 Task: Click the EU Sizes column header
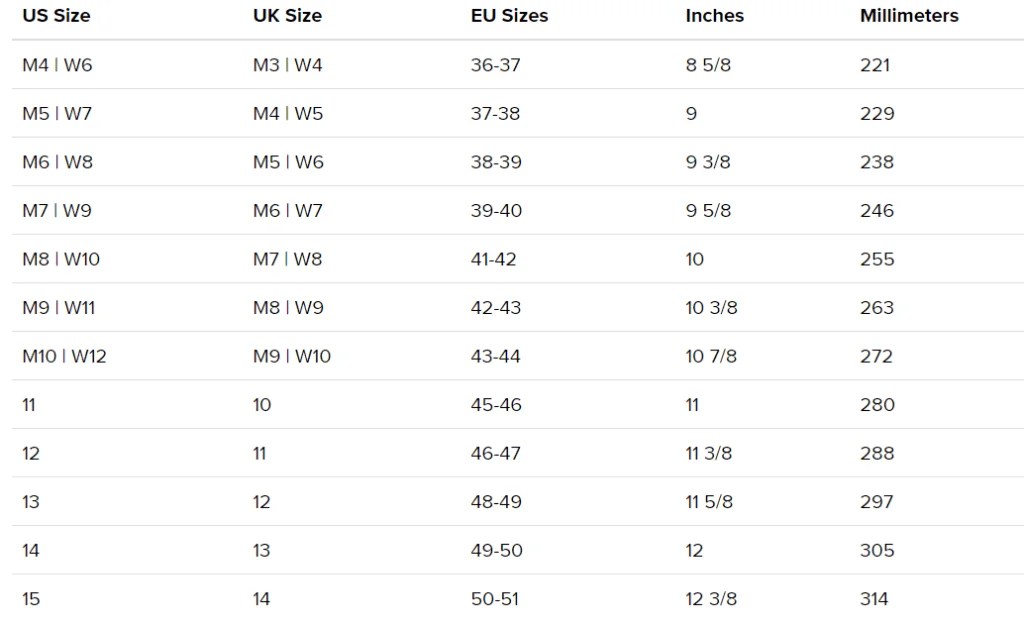pos(509,16)
